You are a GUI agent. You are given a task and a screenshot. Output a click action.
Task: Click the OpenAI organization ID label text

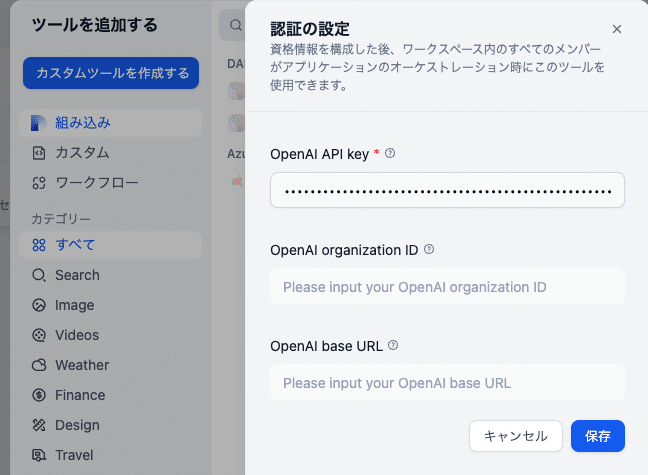pos(344,250)
